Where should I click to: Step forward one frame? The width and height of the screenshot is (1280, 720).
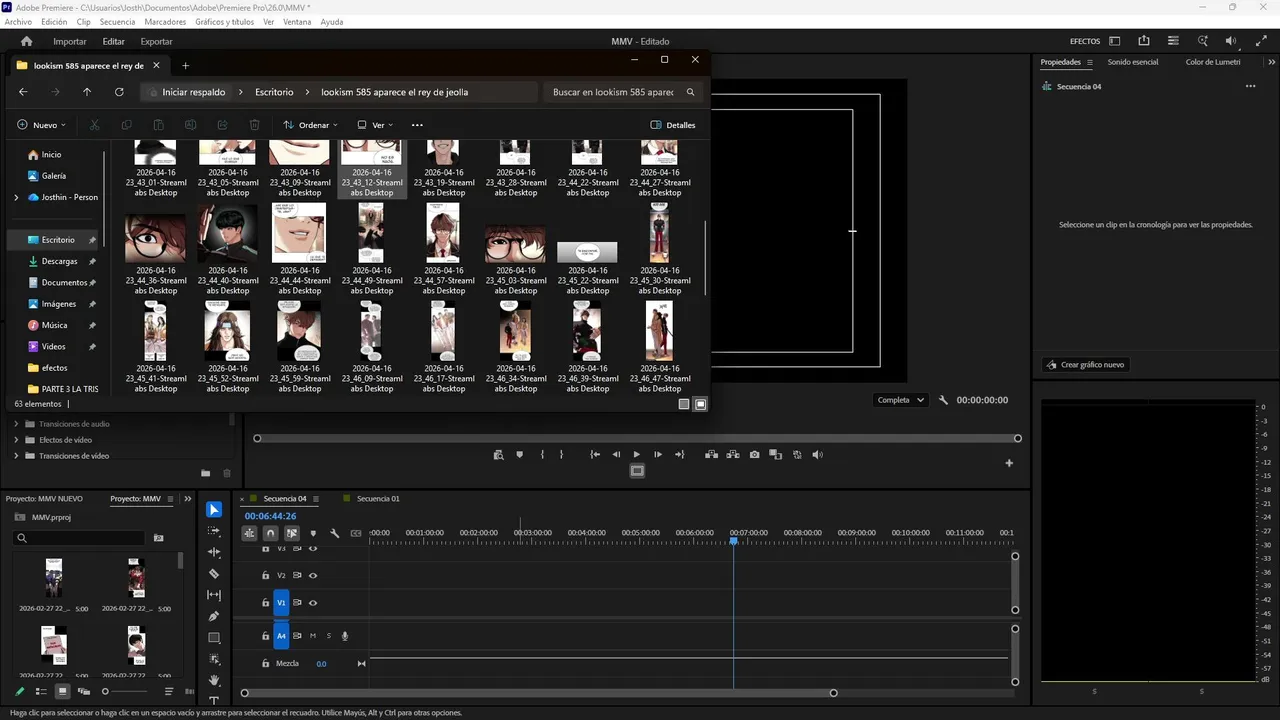tap(657, 455)
